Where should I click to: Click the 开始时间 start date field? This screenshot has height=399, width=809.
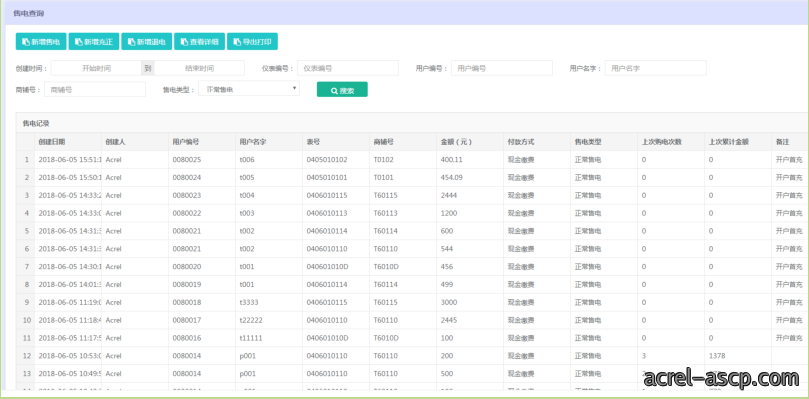(96, 68)
